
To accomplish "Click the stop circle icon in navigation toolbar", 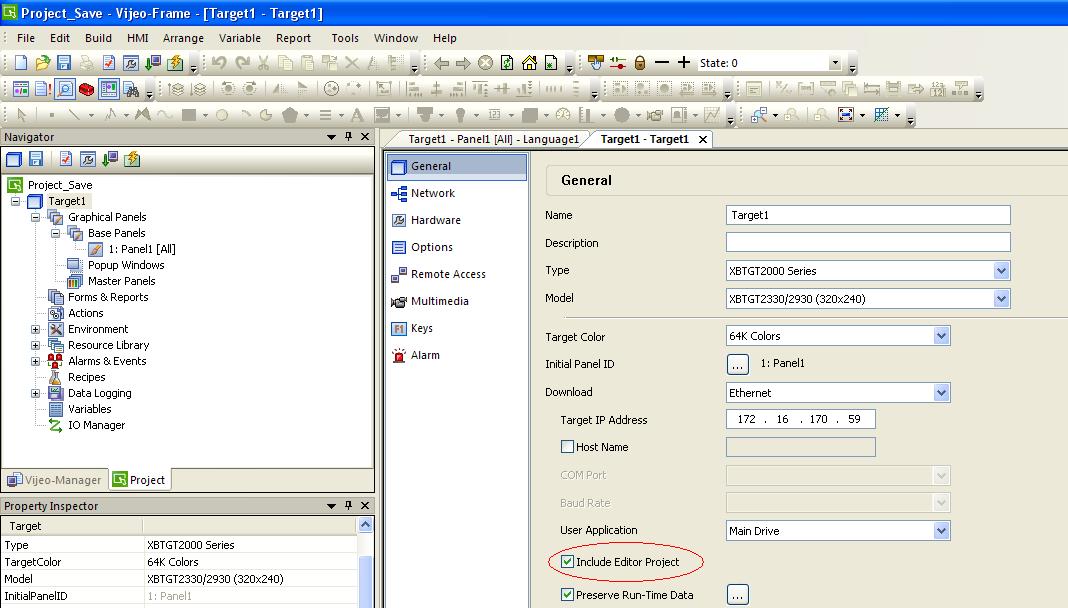I will [485, 63].
